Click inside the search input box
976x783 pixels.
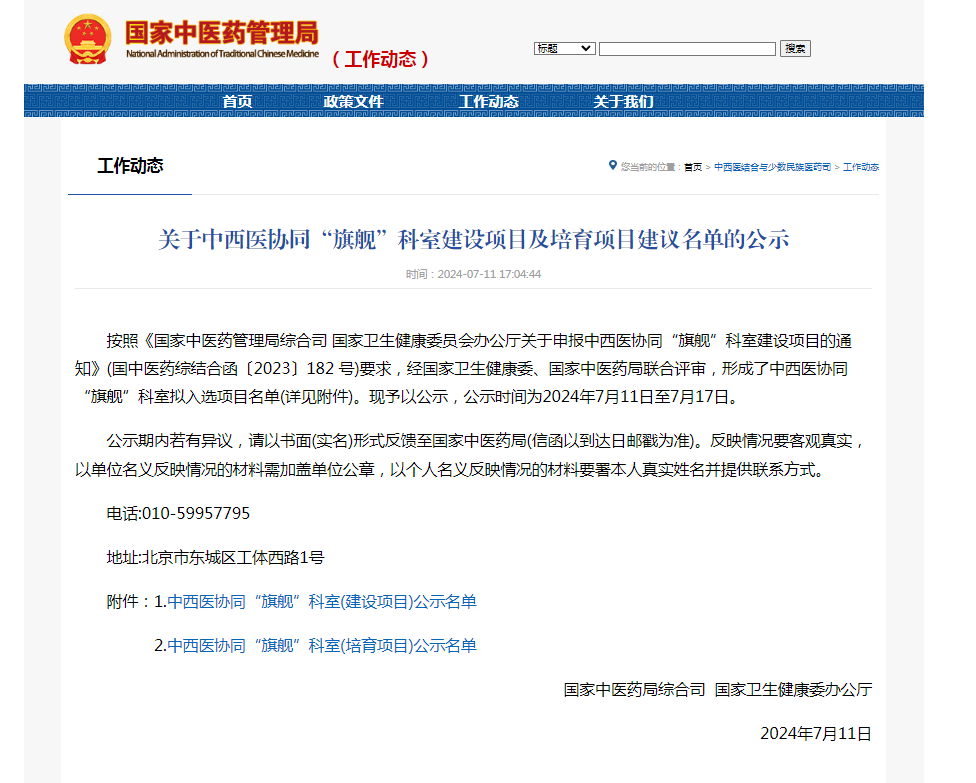pos(687,47)
